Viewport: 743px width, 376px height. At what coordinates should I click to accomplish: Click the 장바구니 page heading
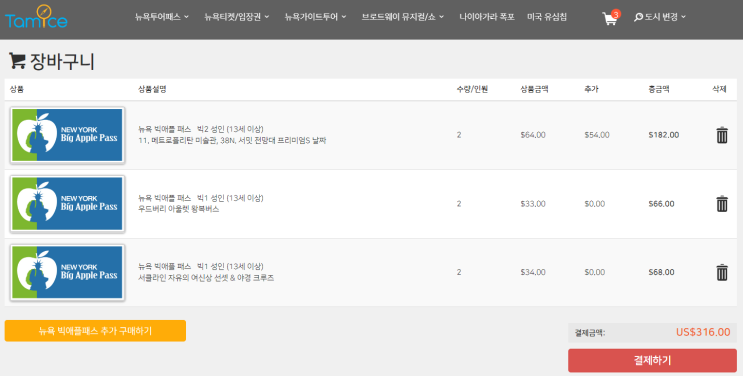[62, 62]
